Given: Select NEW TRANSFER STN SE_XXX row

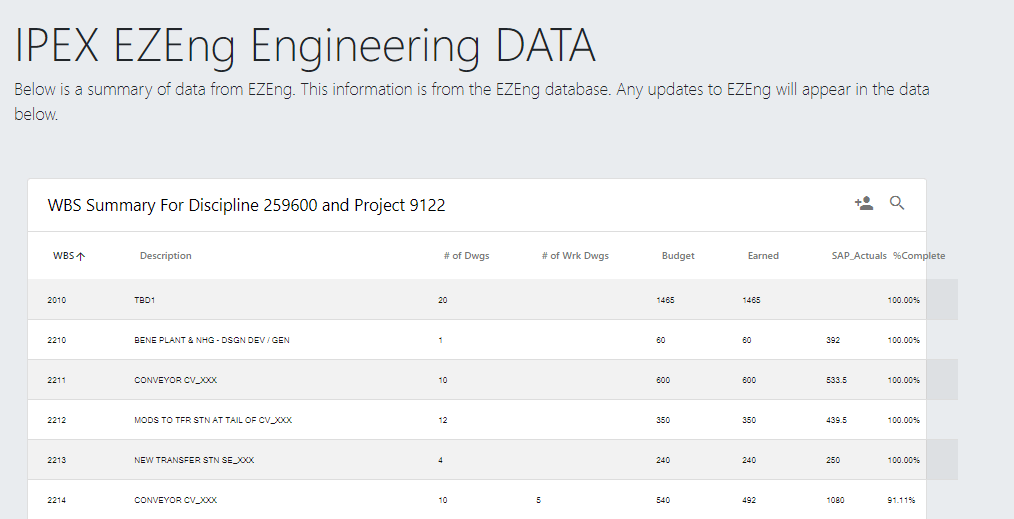Looking at the screenshot, I should tap(194, 460).
